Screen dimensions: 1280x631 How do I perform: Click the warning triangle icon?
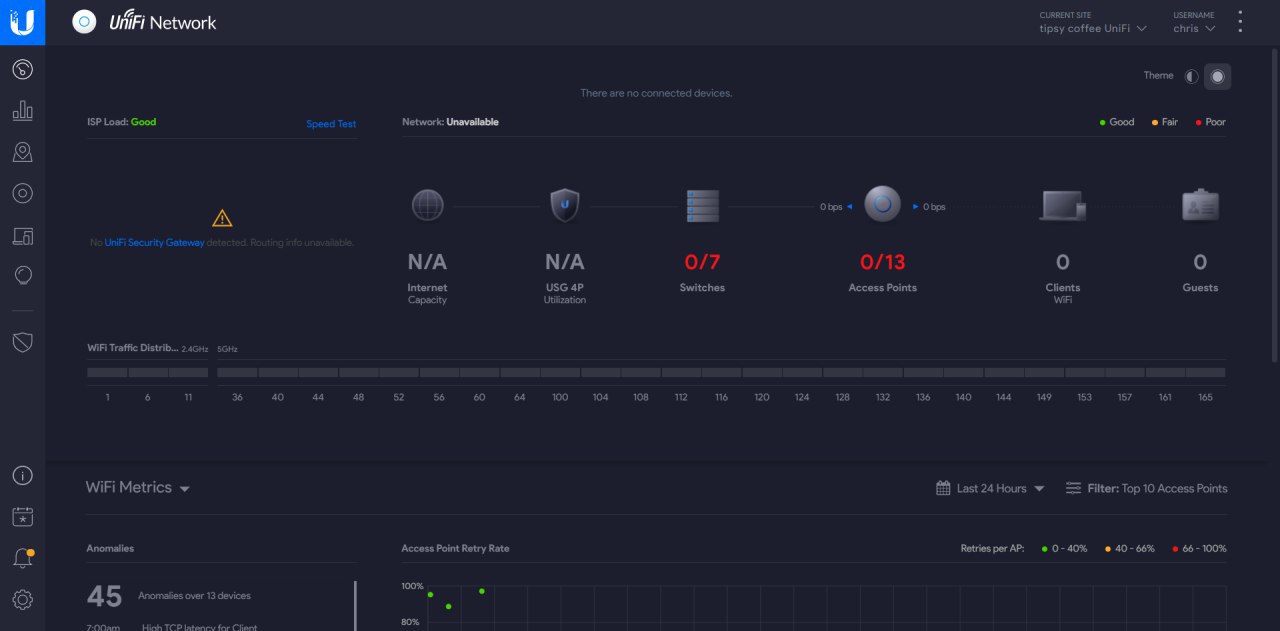tap(222, 218)
